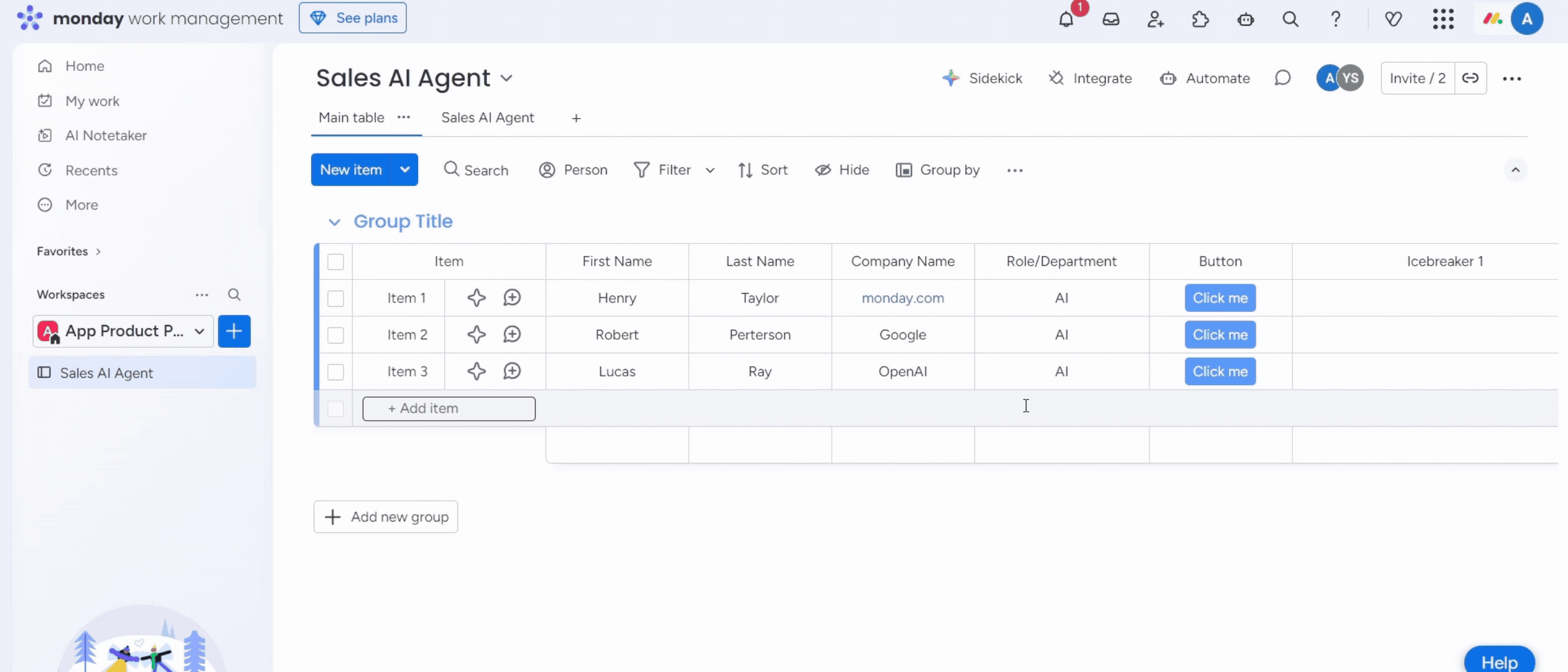Open the apps marketplace puzzle icon

point(1200,19)
